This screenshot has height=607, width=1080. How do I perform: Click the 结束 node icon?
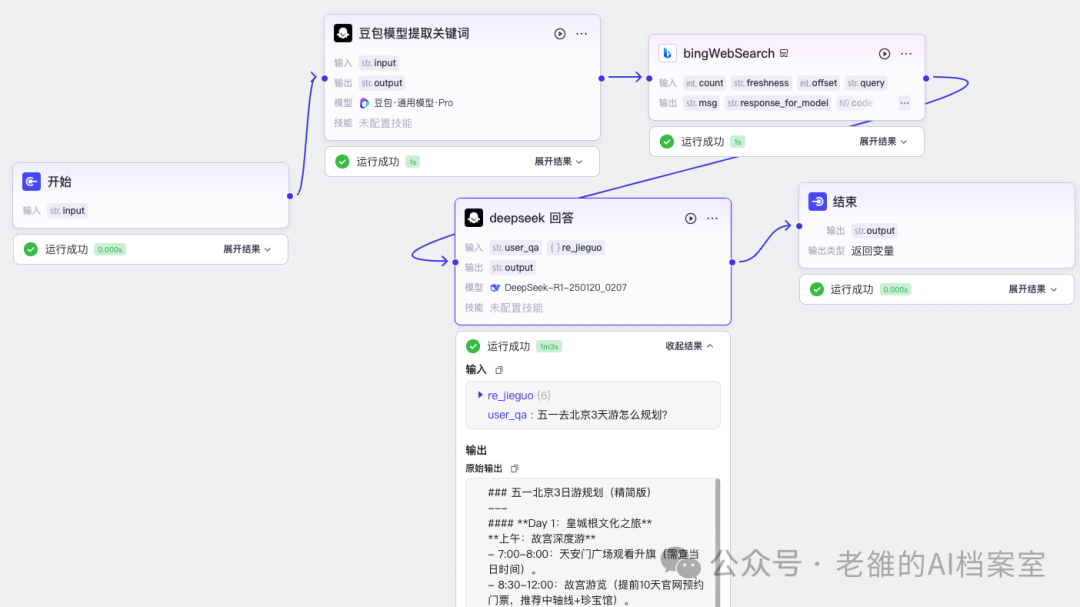click(818, 201)
